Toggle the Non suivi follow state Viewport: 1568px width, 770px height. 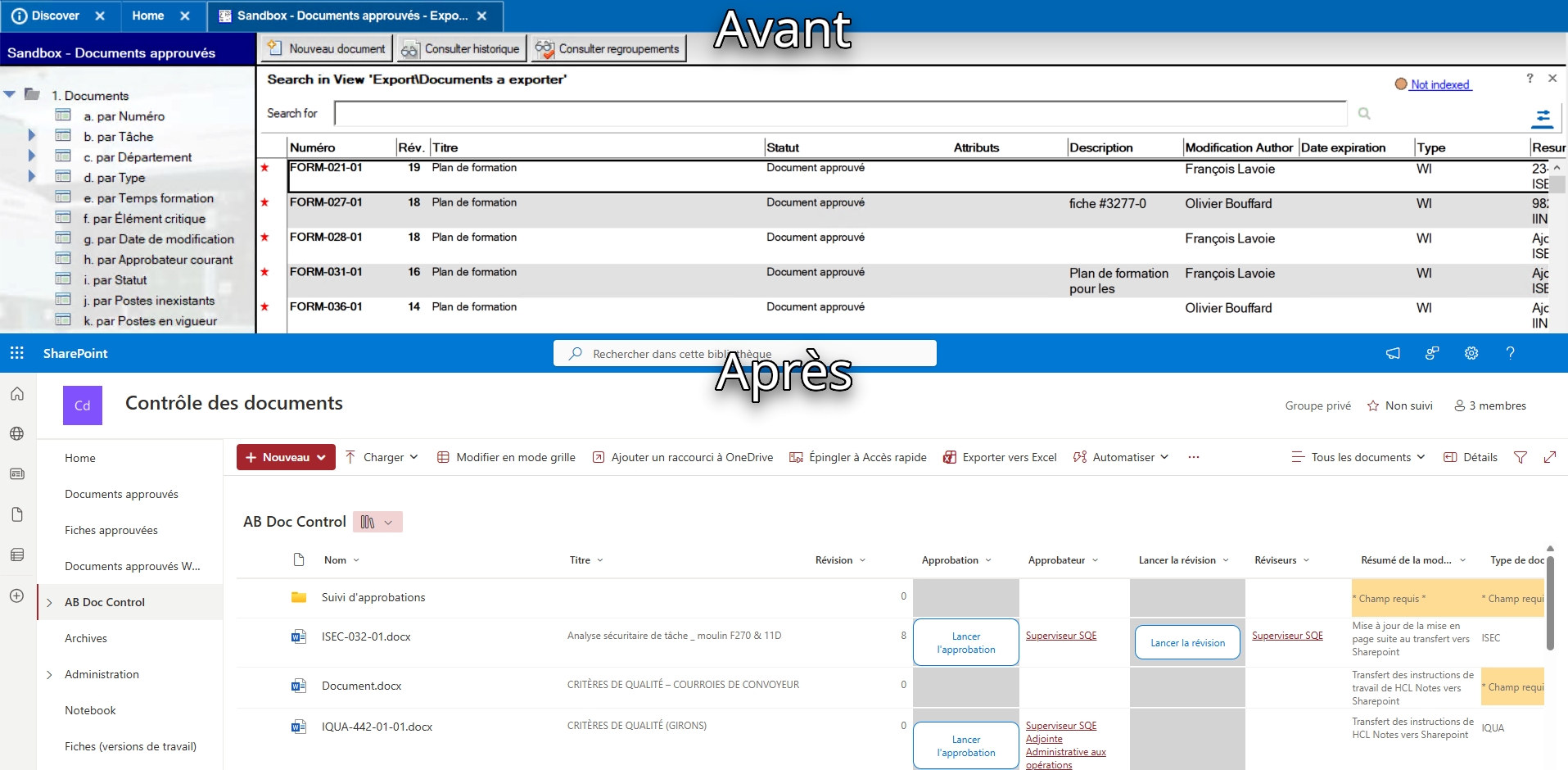1399,405
